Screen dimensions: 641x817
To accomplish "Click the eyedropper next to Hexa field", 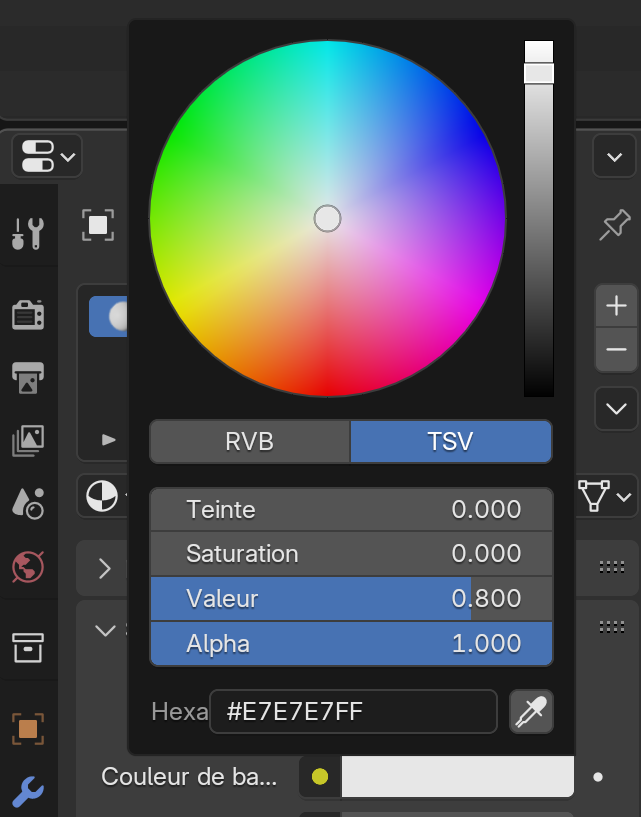I will point(531,712).
